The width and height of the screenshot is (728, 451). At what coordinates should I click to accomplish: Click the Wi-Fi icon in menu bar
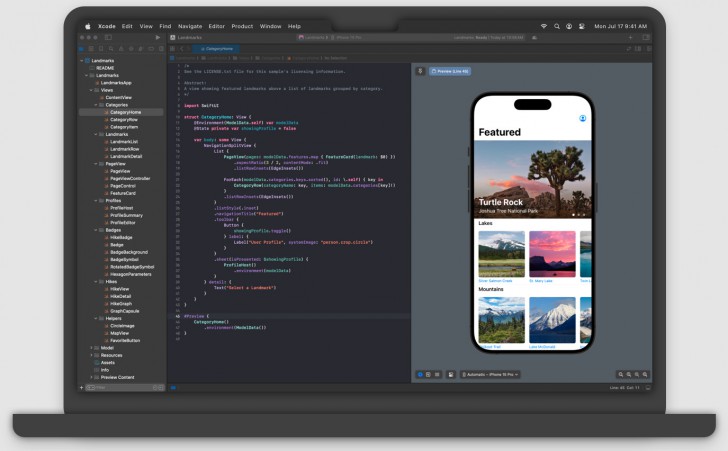point(544,26)
